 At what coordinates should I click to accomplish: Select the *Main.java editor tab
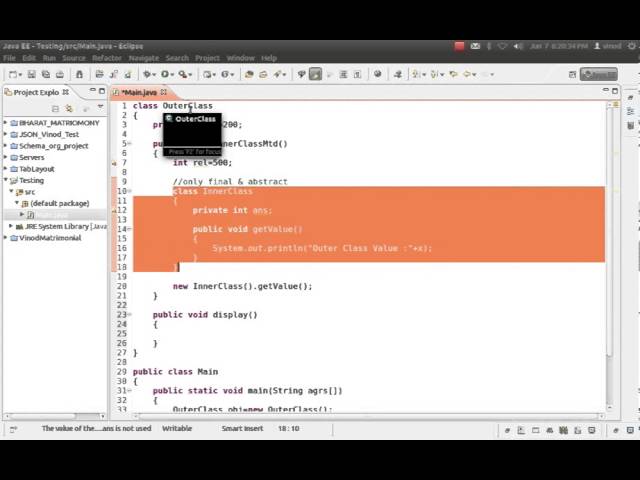(x=139, y=93)
